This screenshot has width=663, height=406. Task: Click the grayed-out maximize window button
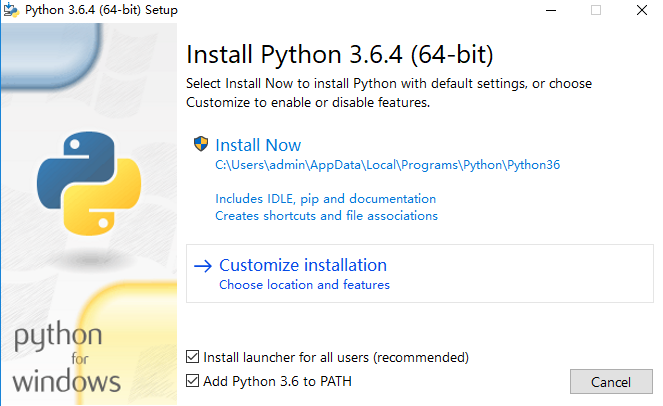coord(597,10)
